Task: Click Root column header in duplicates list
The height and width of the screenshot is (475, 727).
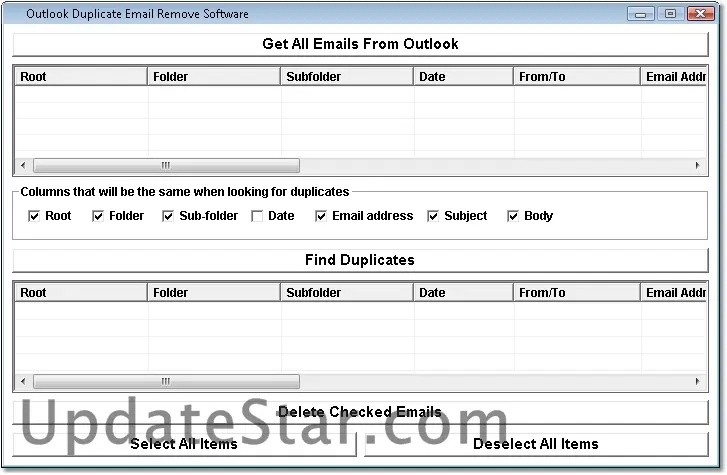Action: pos(81,293)
